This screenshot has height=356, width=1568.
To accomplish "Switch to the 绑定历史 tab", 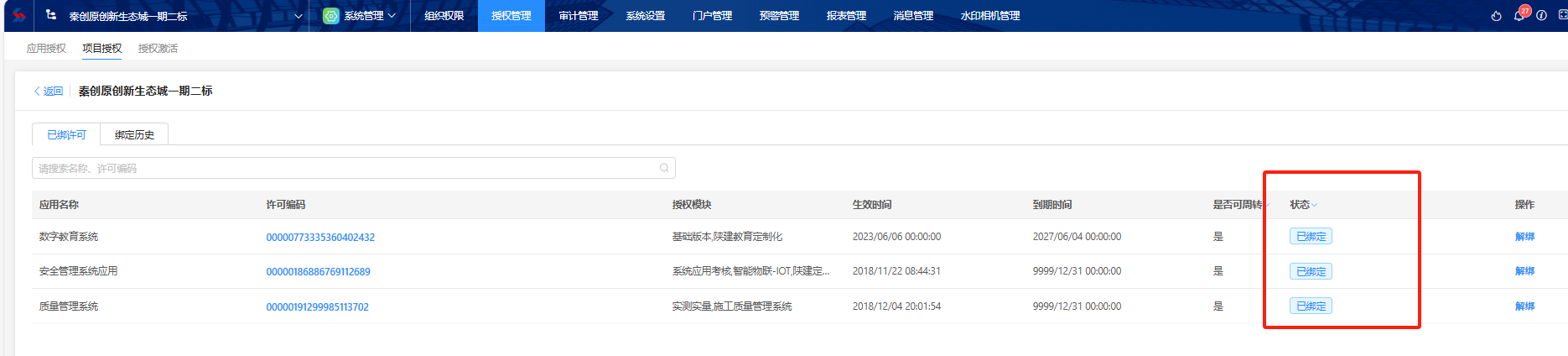I will pos(134,134).
